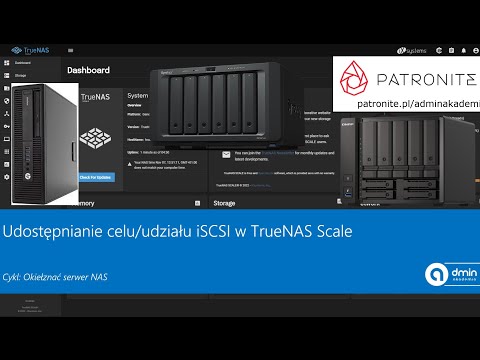Click the iXsystems link after TrueNAS SCALE copyright
This screenshot has height=360, width=480.
[x=260, y=185]
